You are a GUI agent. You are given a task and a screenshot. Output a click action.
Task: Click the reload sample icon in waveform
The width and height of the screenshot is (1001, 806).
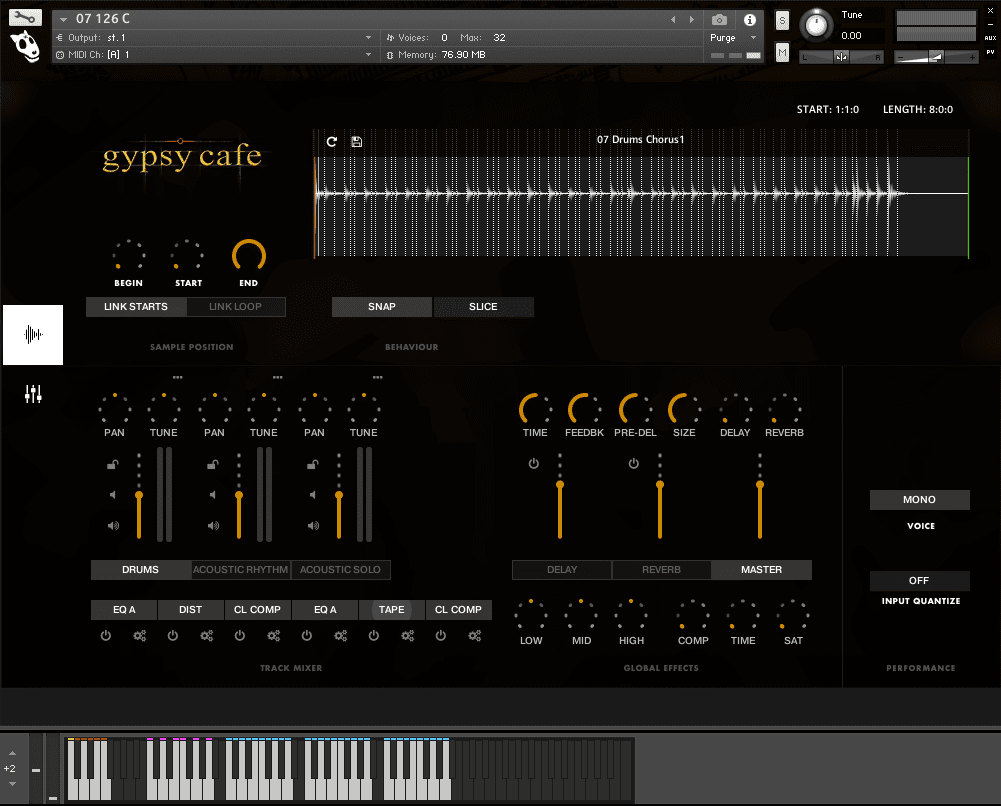[x=332, y=142]
